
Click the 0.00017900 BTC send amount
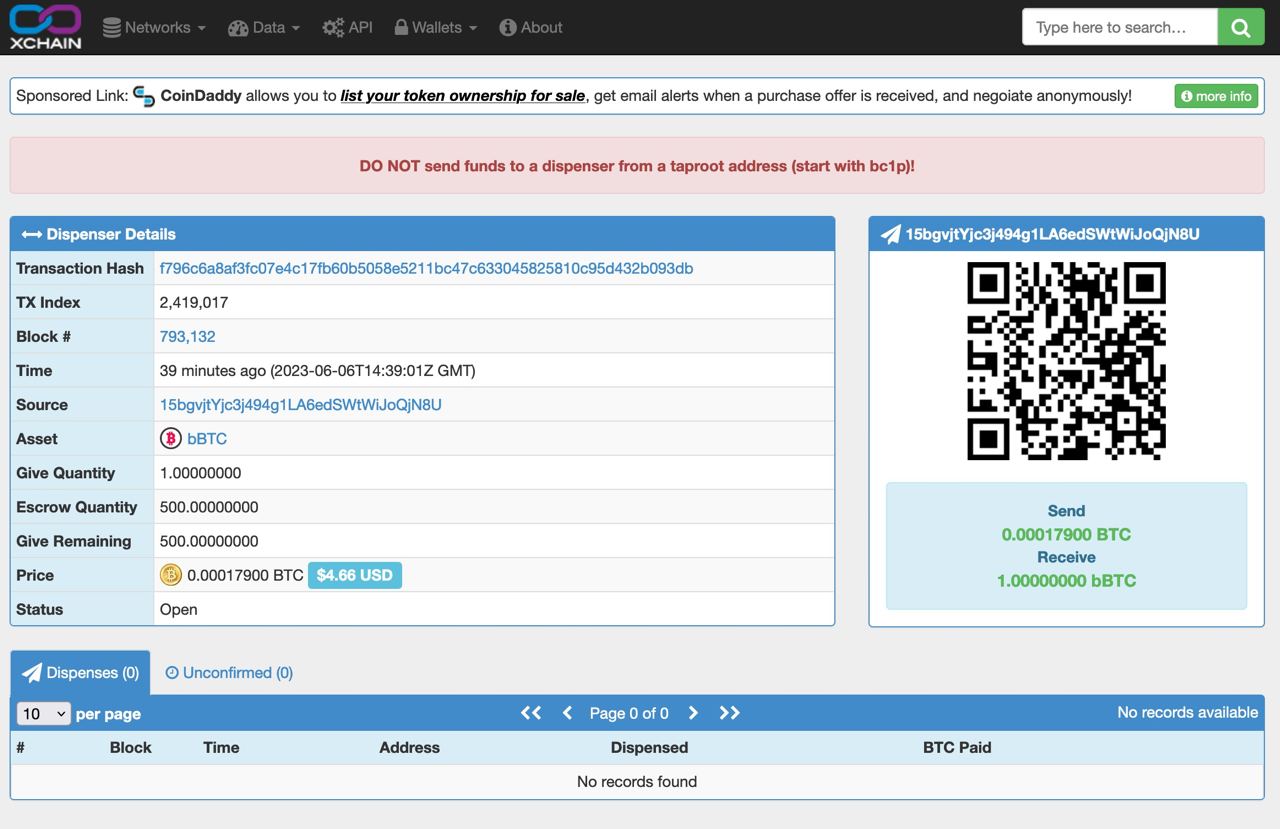tap(1066, 534)
